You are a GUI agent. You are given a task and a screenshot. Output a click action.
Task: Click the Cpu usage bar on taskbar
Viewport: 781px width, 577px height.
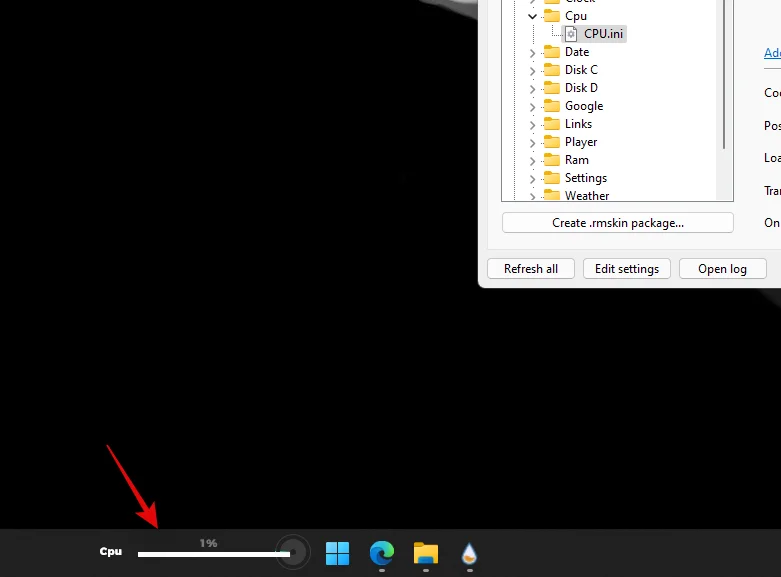pos(214,554)
